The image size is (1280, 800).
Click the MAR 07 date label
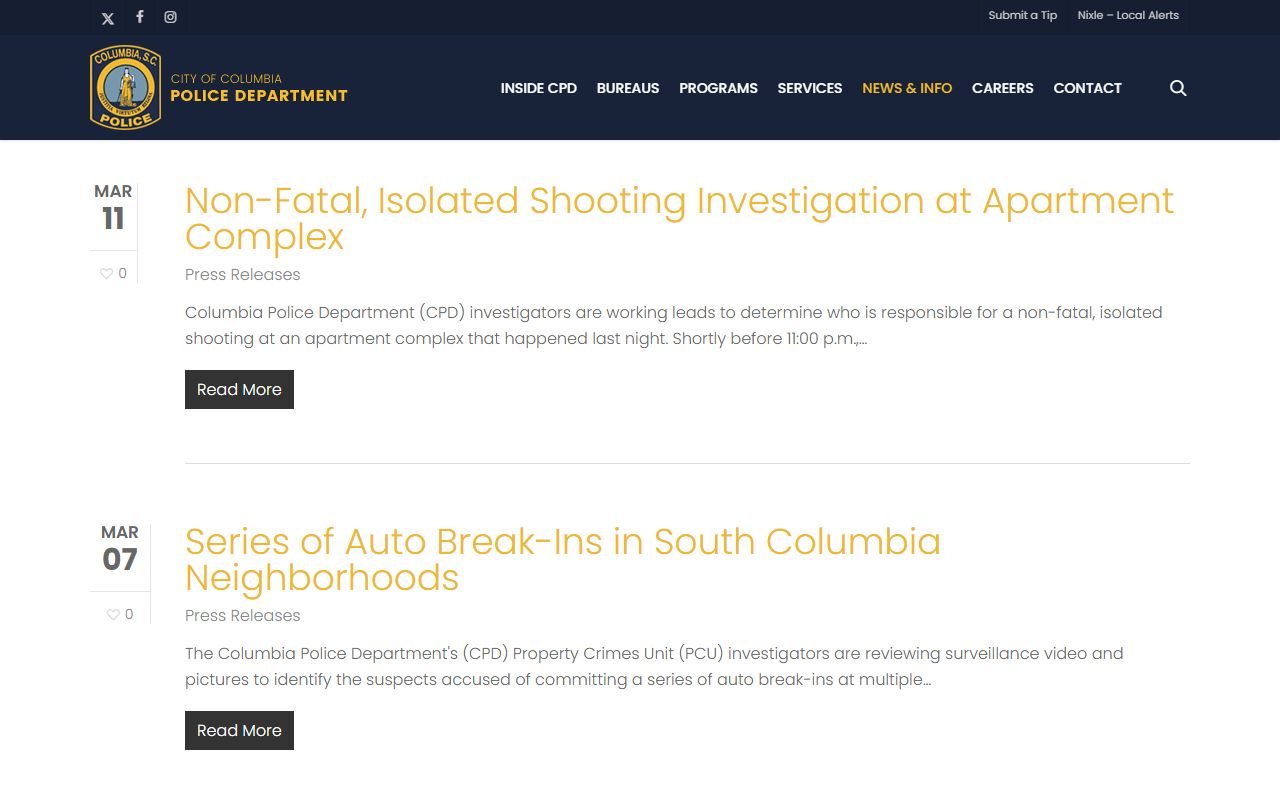pos(120,549)
